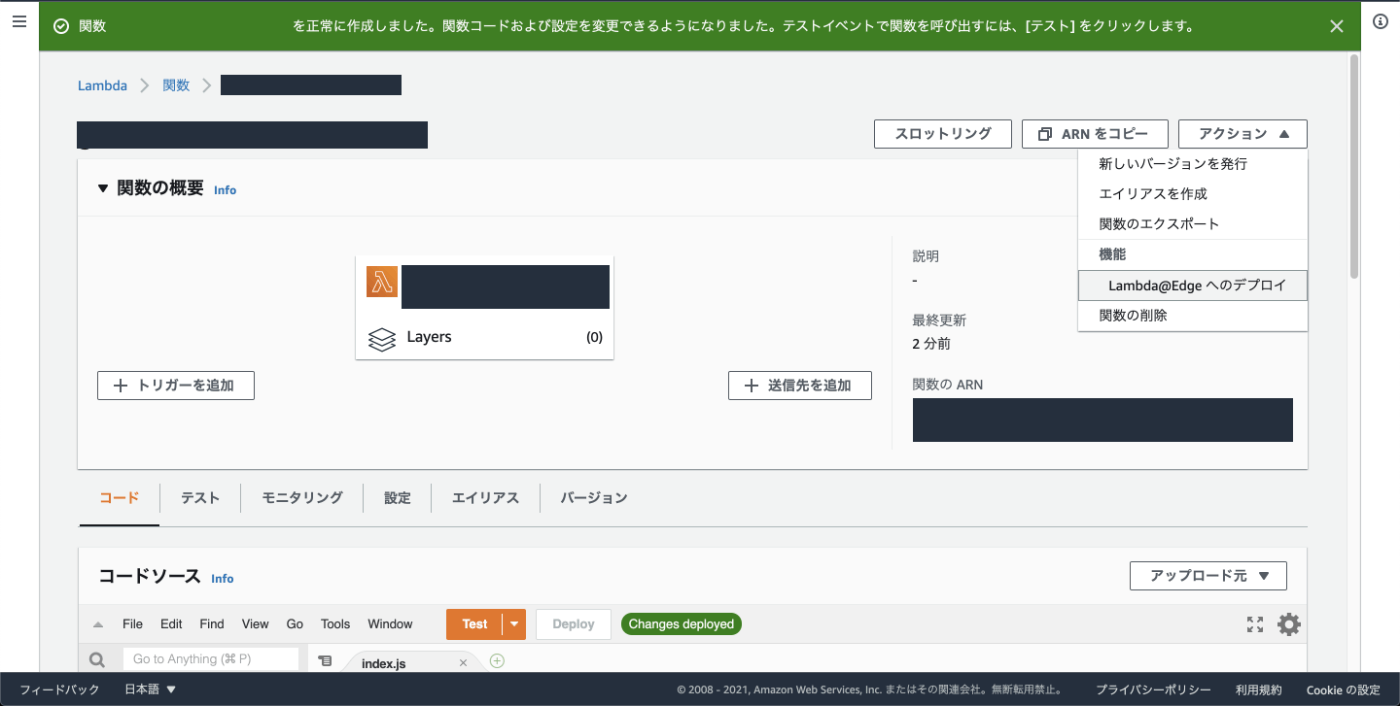Select エイリアスを作成 menu item
This screenshot has height=706, width=1400.
(x=1192, y=194)
